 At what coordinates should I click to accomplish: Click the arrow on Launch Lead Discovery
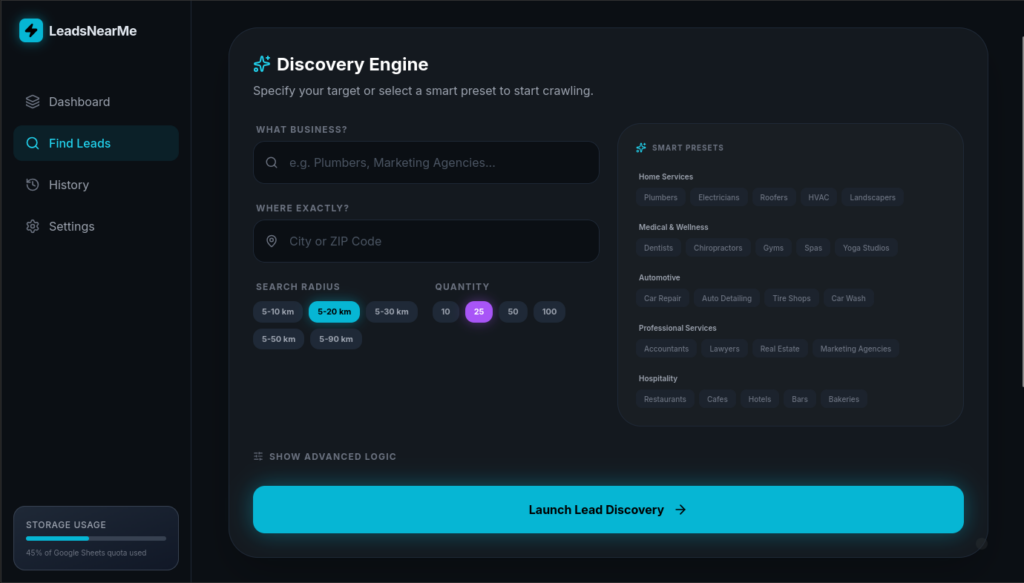680,510
